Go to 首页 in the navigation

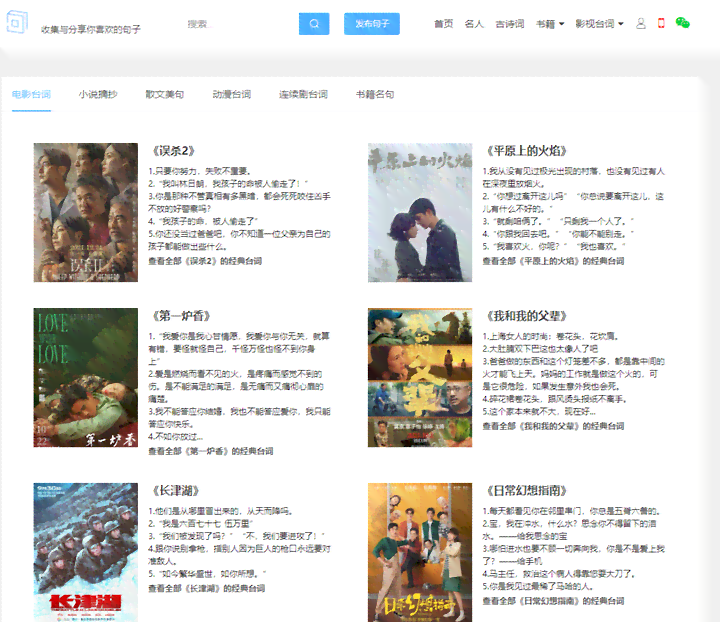pos(444,24)
